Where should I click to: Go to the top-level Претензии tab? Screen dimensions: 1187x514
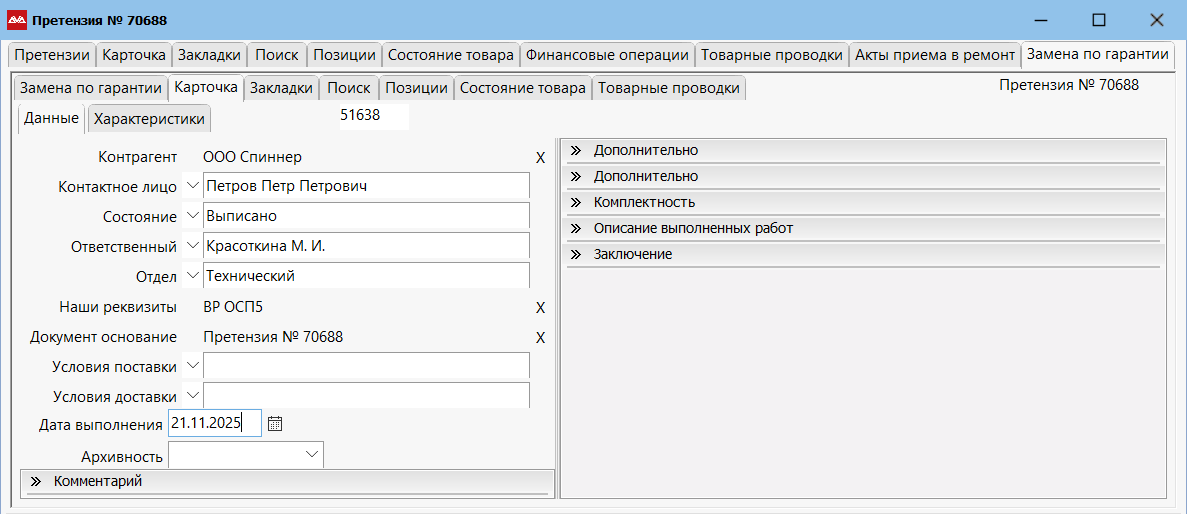pos(53,55)
